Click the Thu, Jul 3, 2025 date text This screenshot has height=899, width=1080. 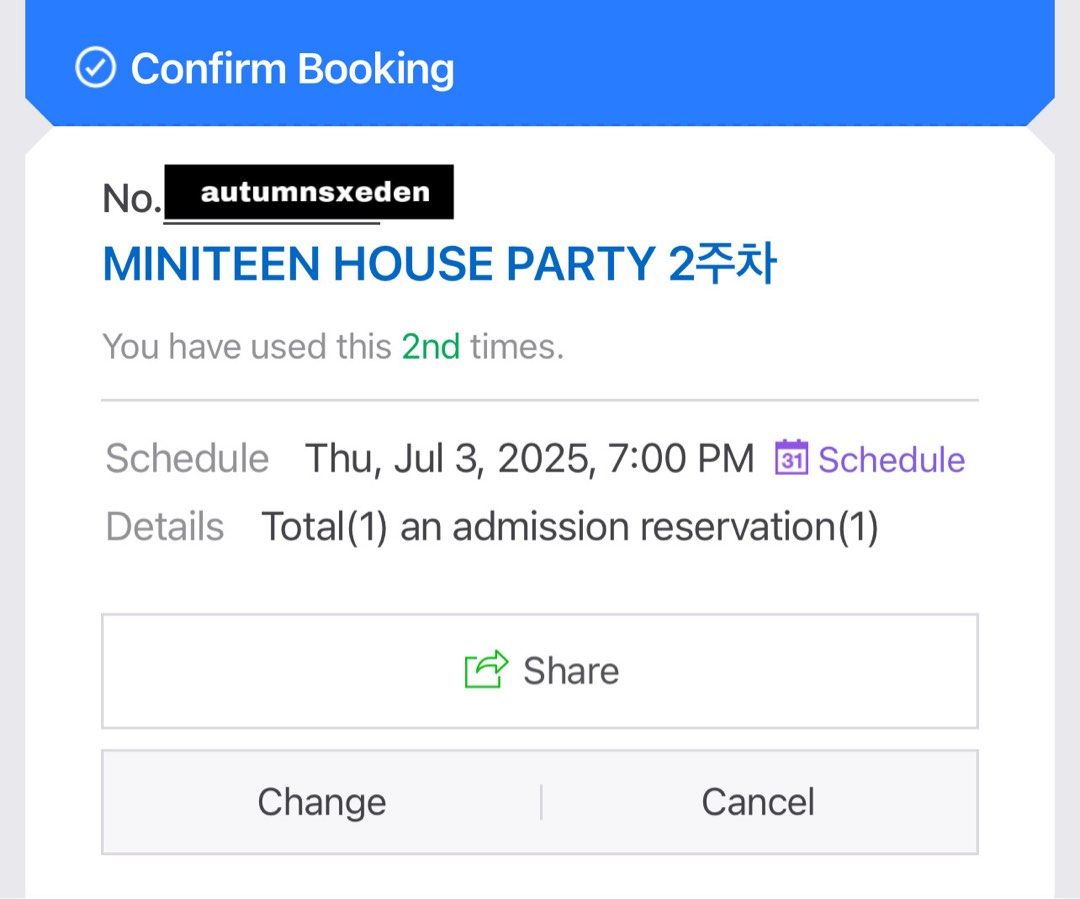(529, 457)
